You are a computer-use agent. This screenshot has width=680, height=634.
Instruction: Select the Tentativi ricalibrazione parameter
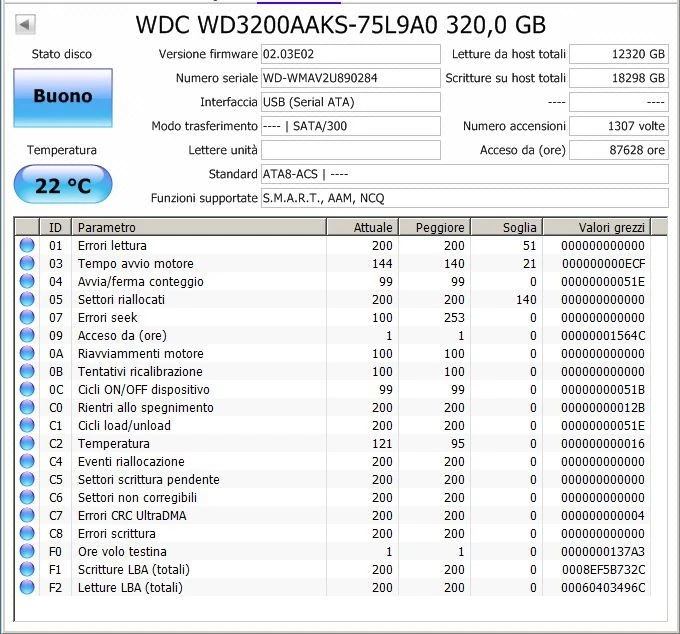[x=140, y=371]
